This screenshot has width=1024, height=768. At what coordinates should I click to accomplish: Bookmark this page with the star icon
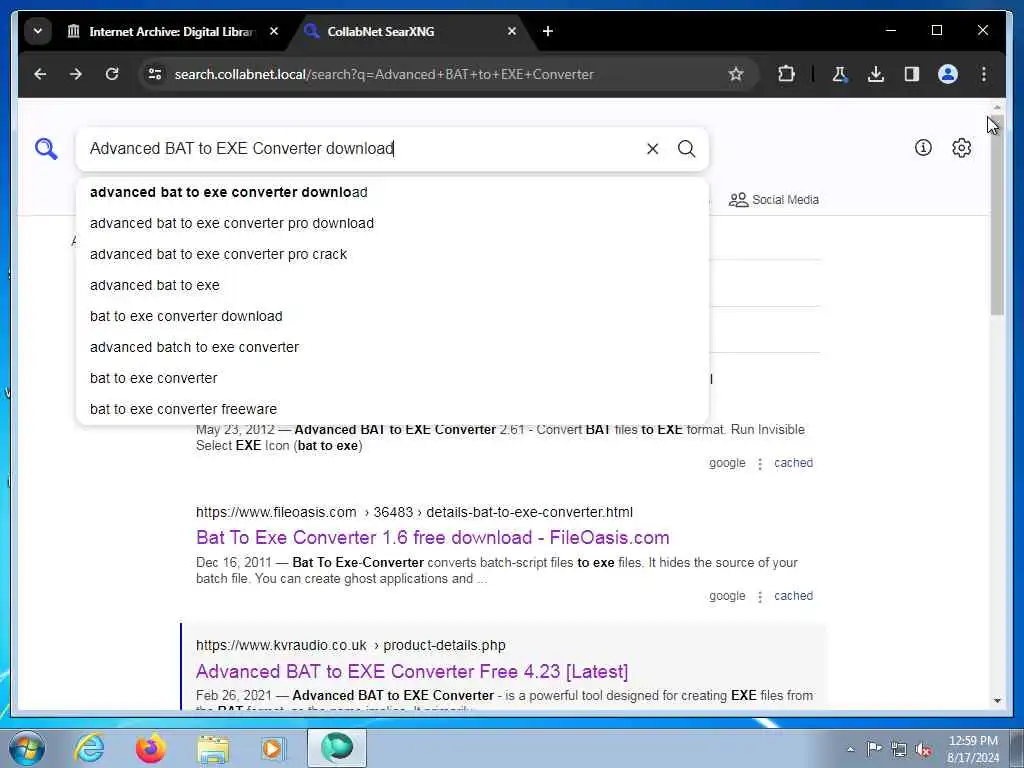pyautogui.click(x=736, y=74)
